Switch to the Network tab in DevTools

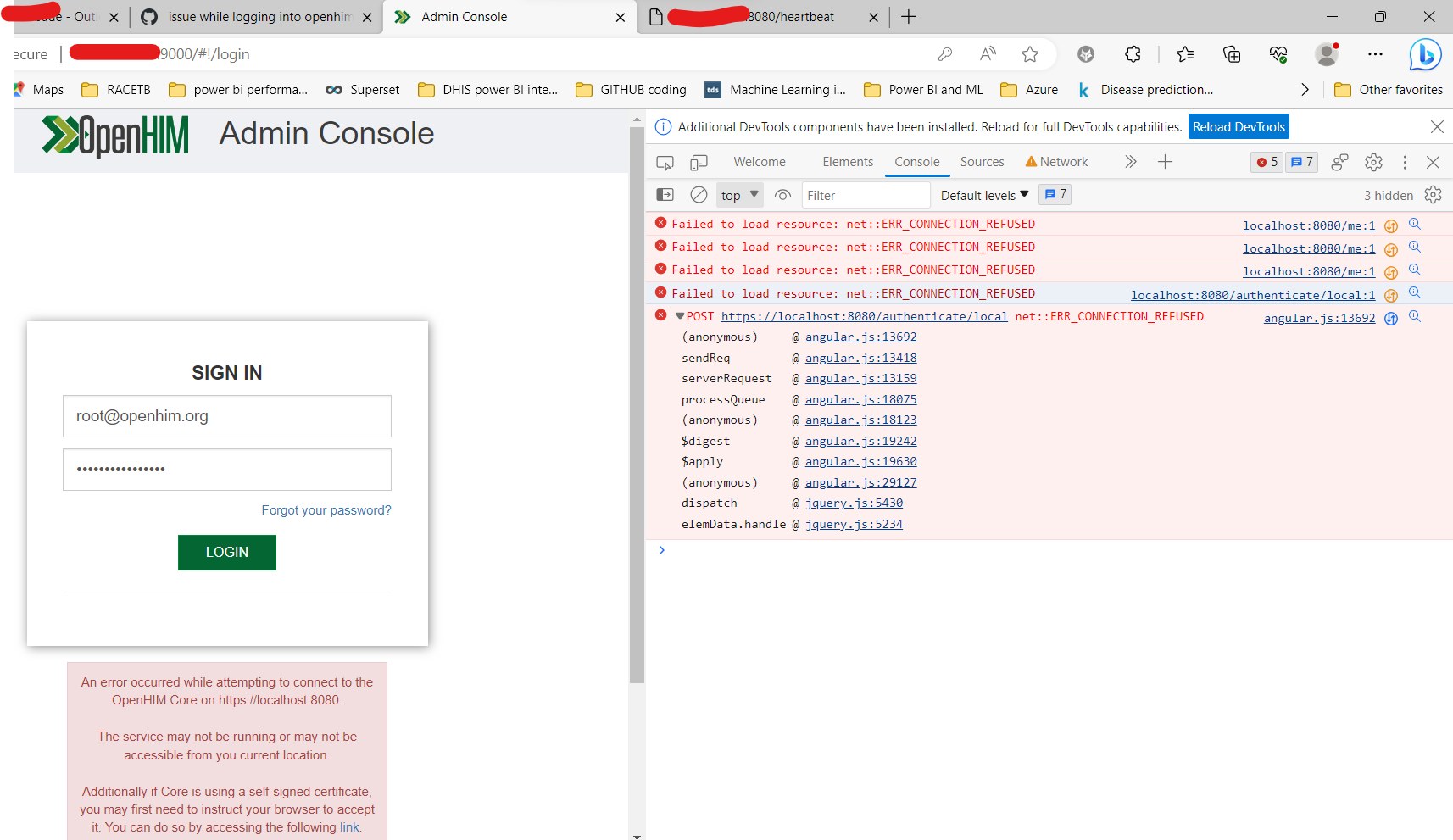(1063, 162)
